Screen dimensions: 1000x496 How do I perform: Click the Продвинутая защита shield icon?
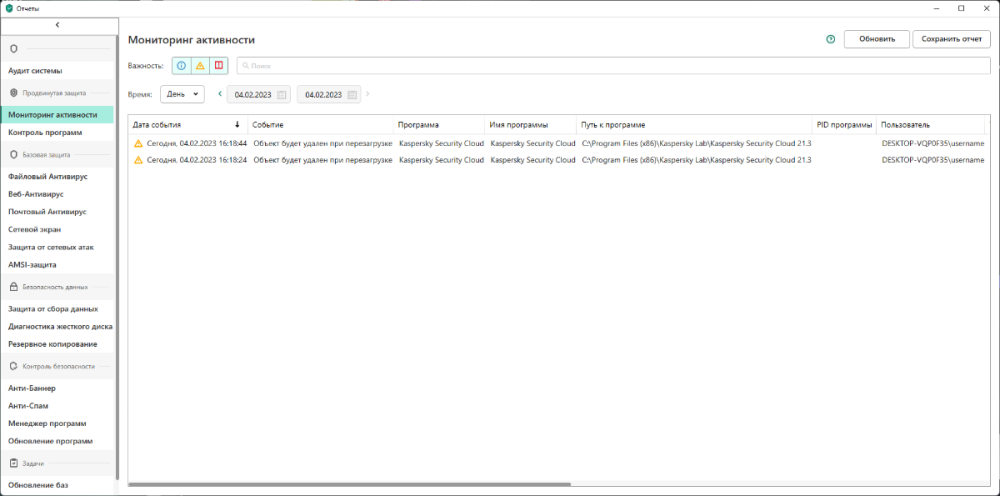[x=14, y=92]
